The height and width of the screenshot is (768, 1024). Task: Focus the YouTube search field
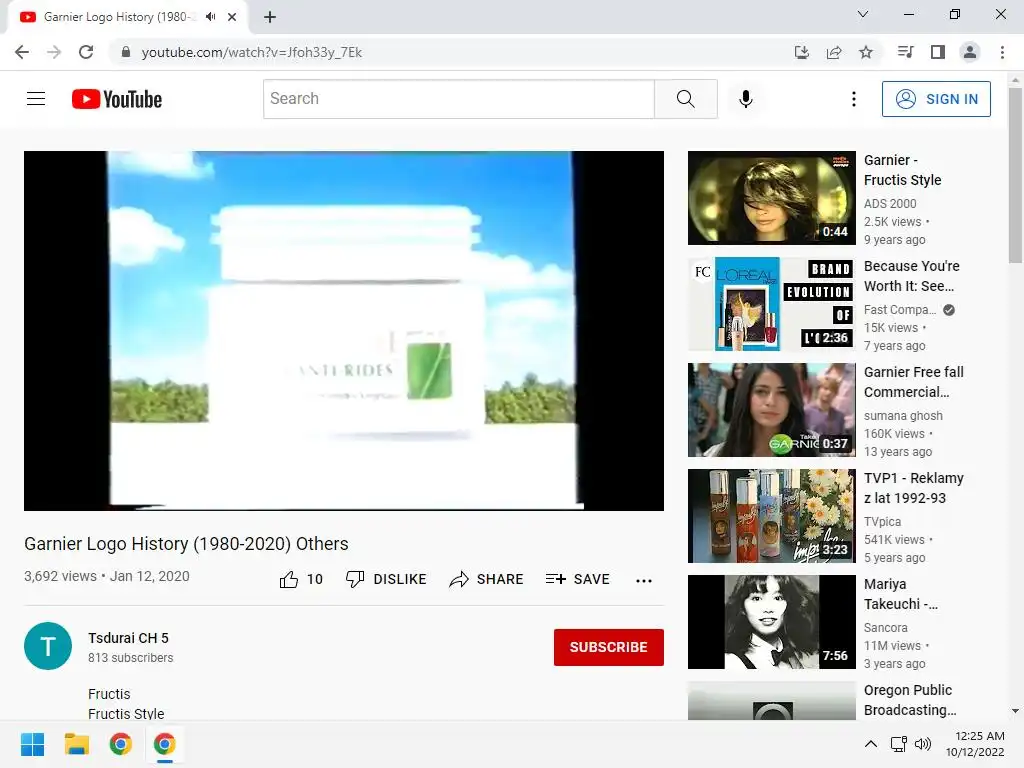click(458, 99)
